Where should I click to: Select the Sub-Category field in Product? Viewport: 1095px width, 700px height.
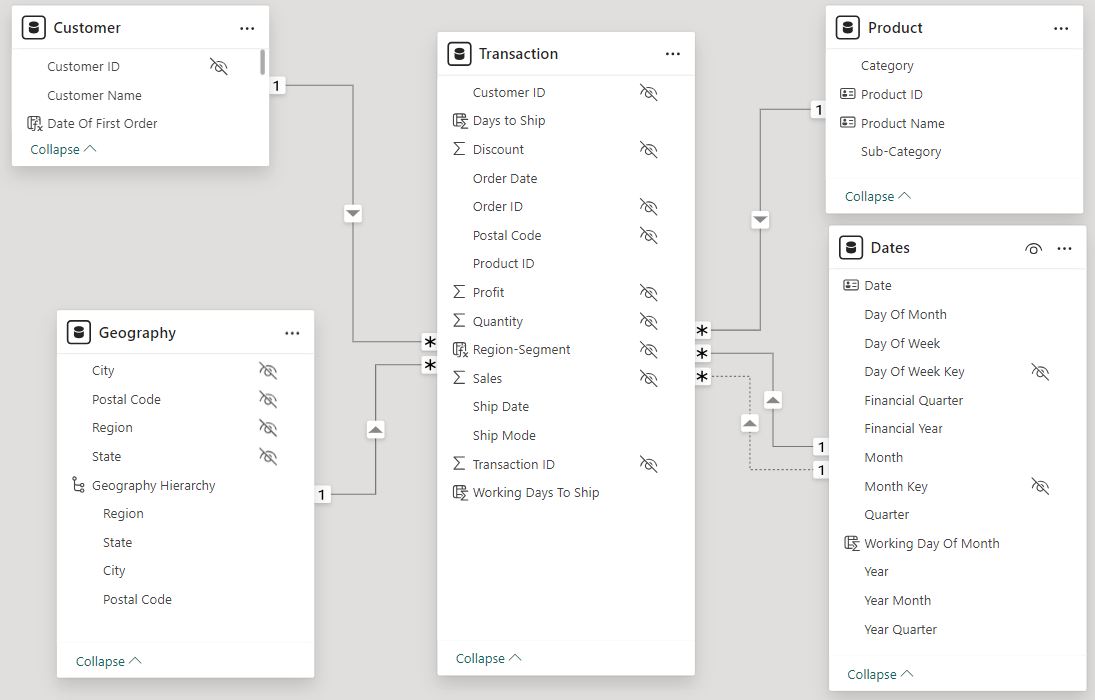[x=901, y=152]
